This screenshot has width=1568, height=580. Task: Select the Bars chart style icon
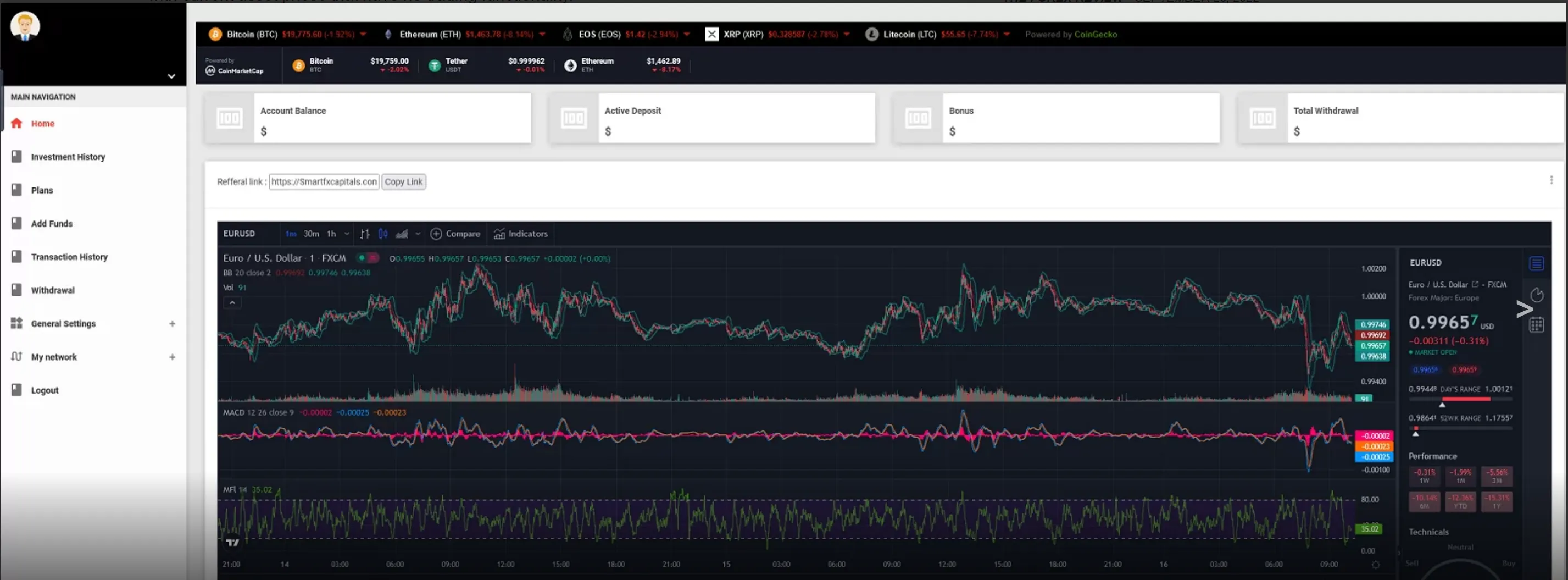(x=365, y=234)
